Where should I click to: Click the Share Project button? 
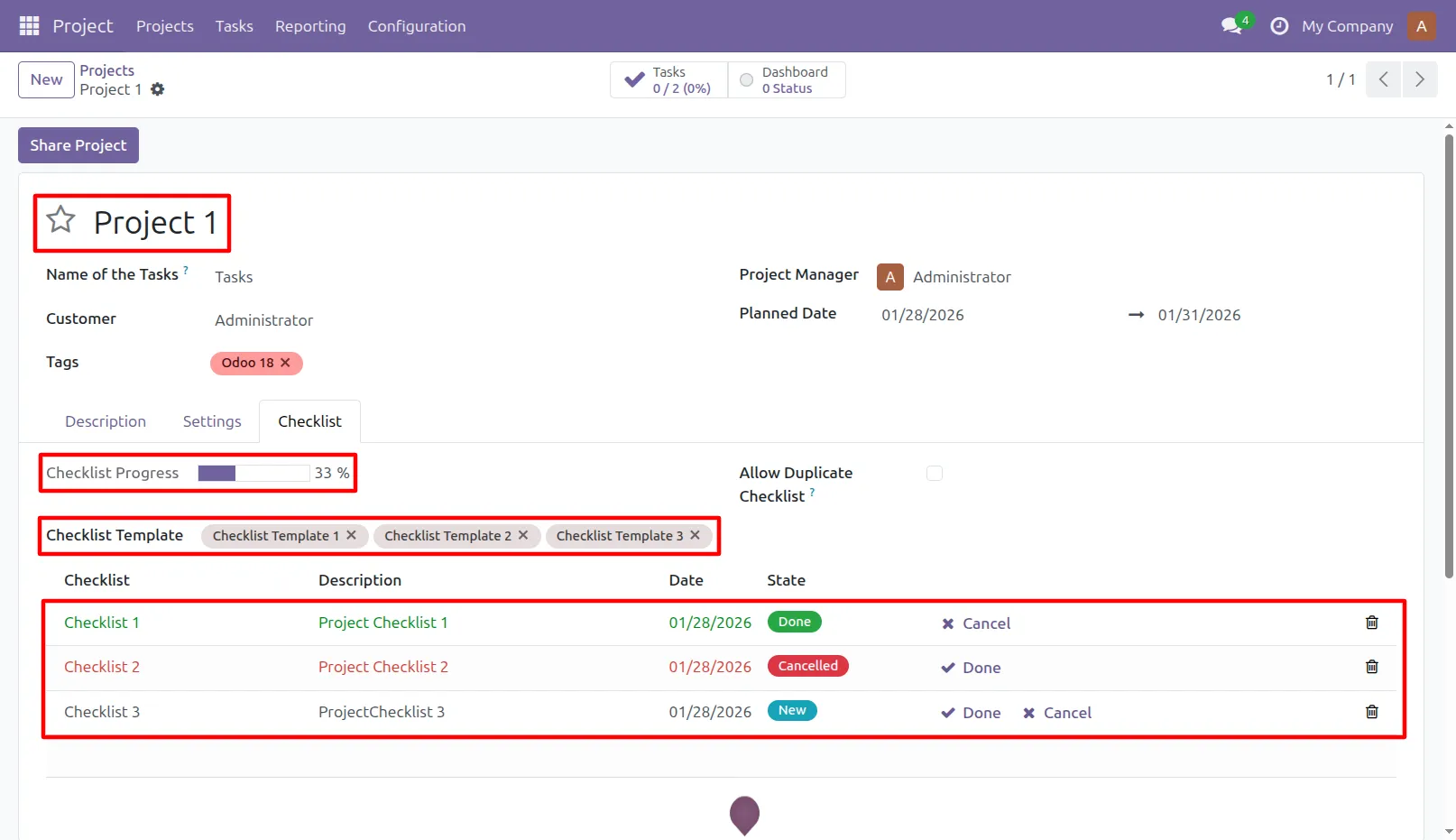click(78, 145)
